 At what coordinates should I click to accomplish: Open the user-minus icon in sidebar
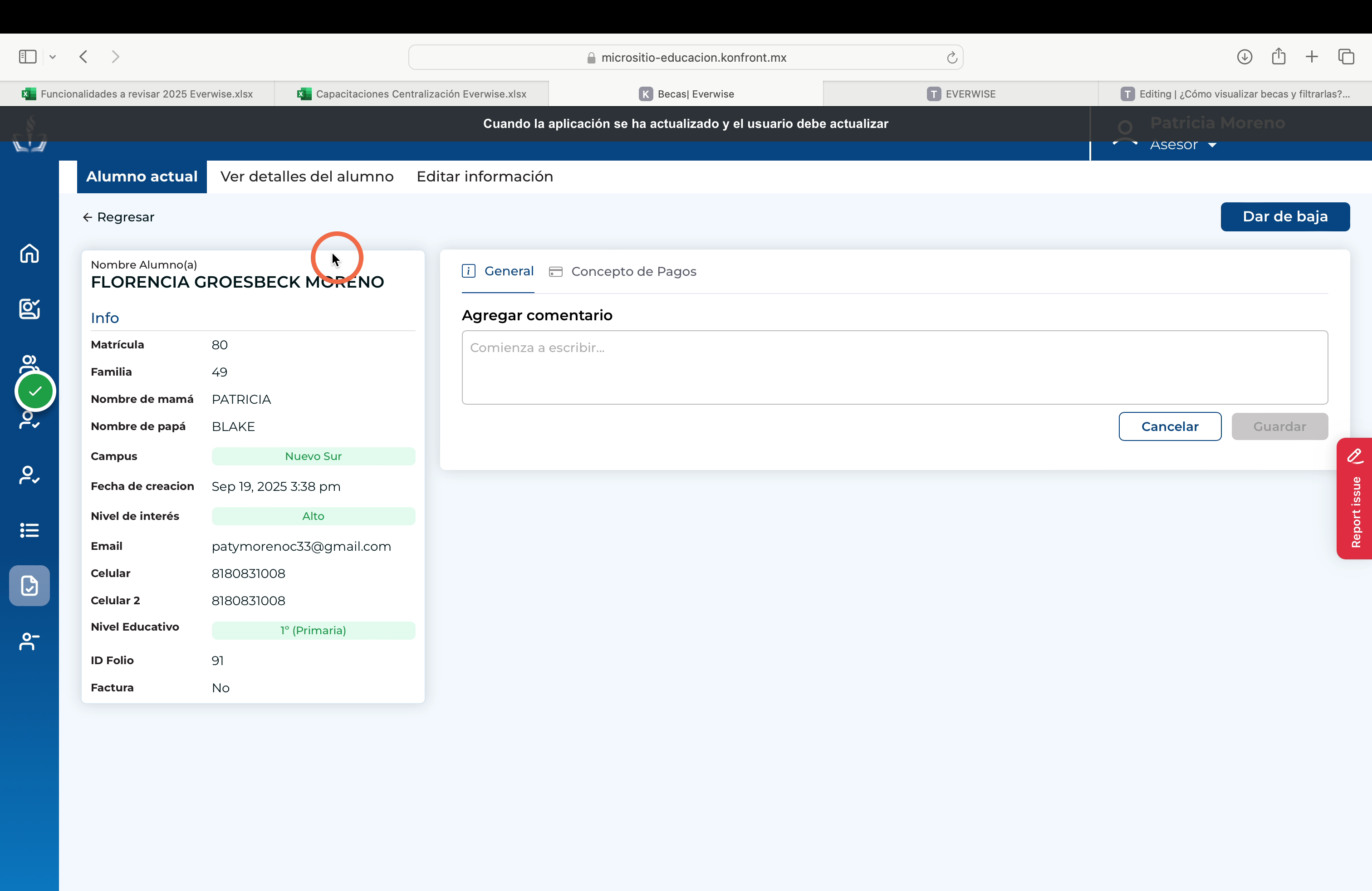pyautogui.click(x=29, y=641)
